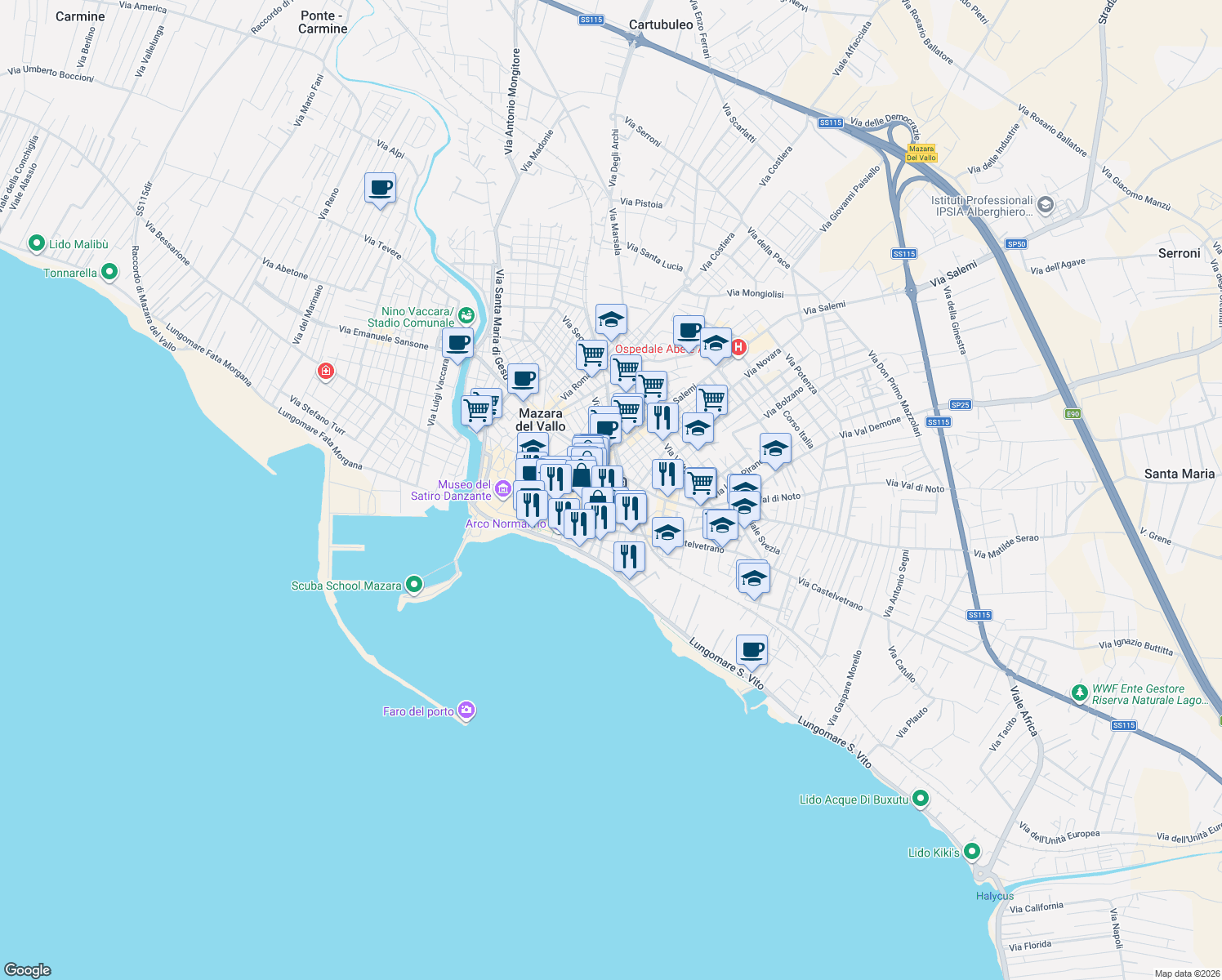
Task: Click the Via Umberto Boccioni label
Action: [51, 73]
